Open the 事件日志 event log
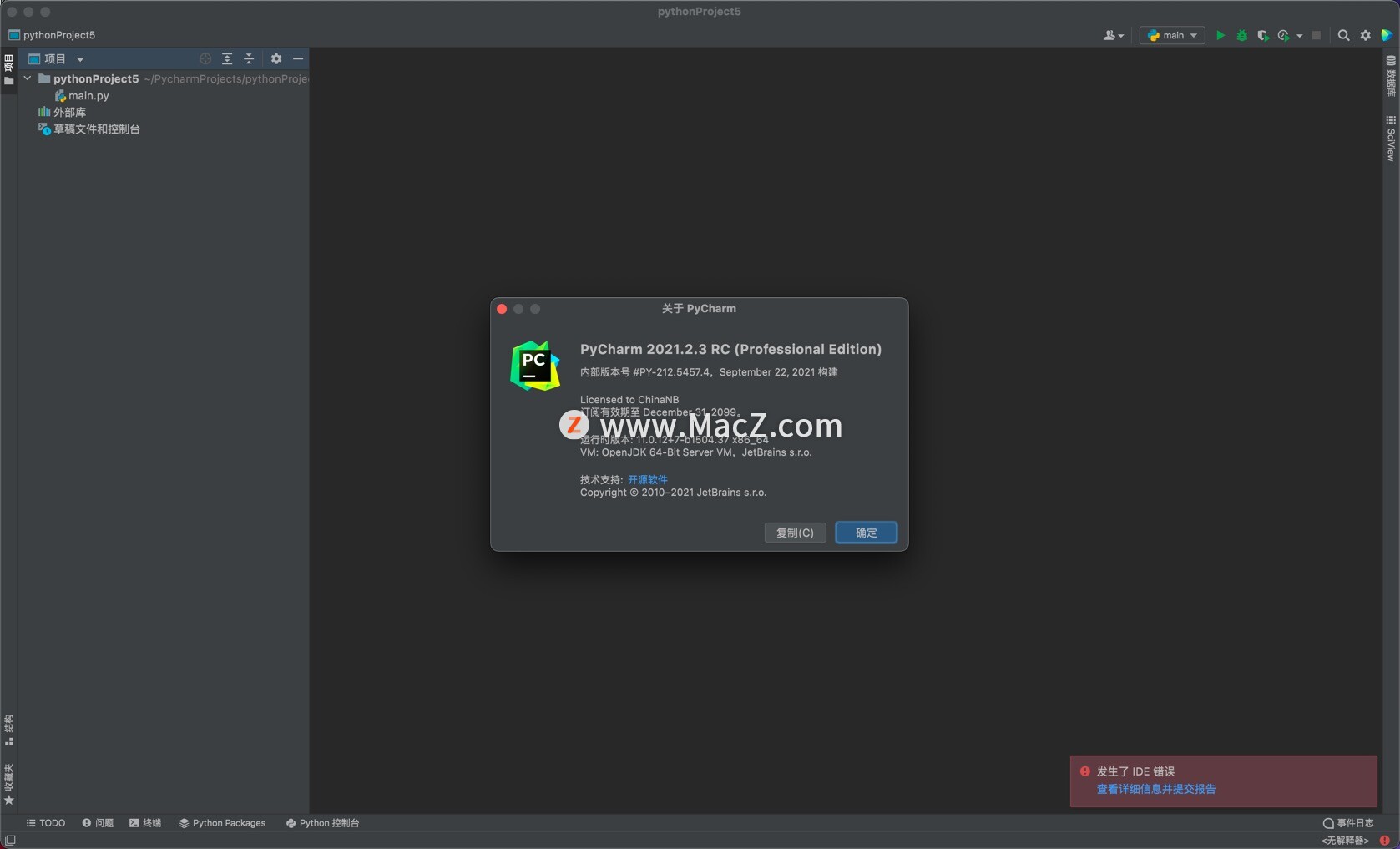The width and height of the screenshot is (1400, 849). (x=1348, y=823)
